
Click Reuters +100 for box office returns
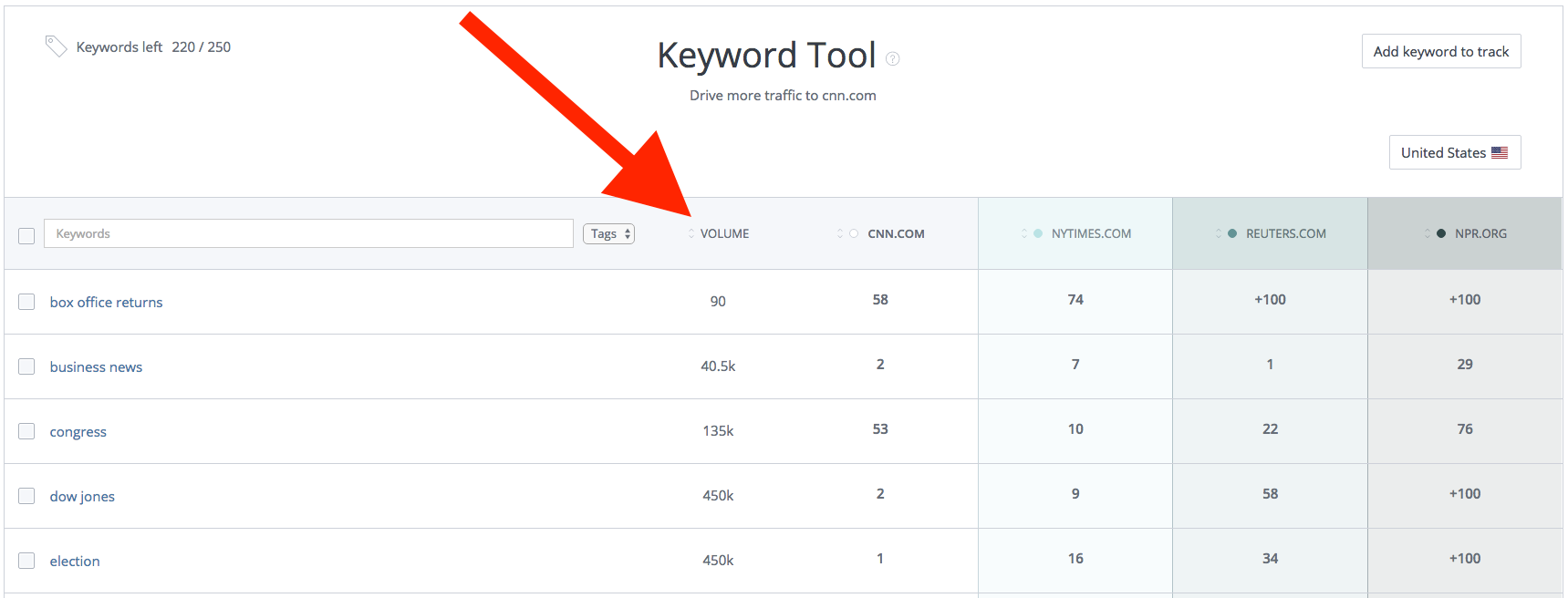[x=1270, y=299]
